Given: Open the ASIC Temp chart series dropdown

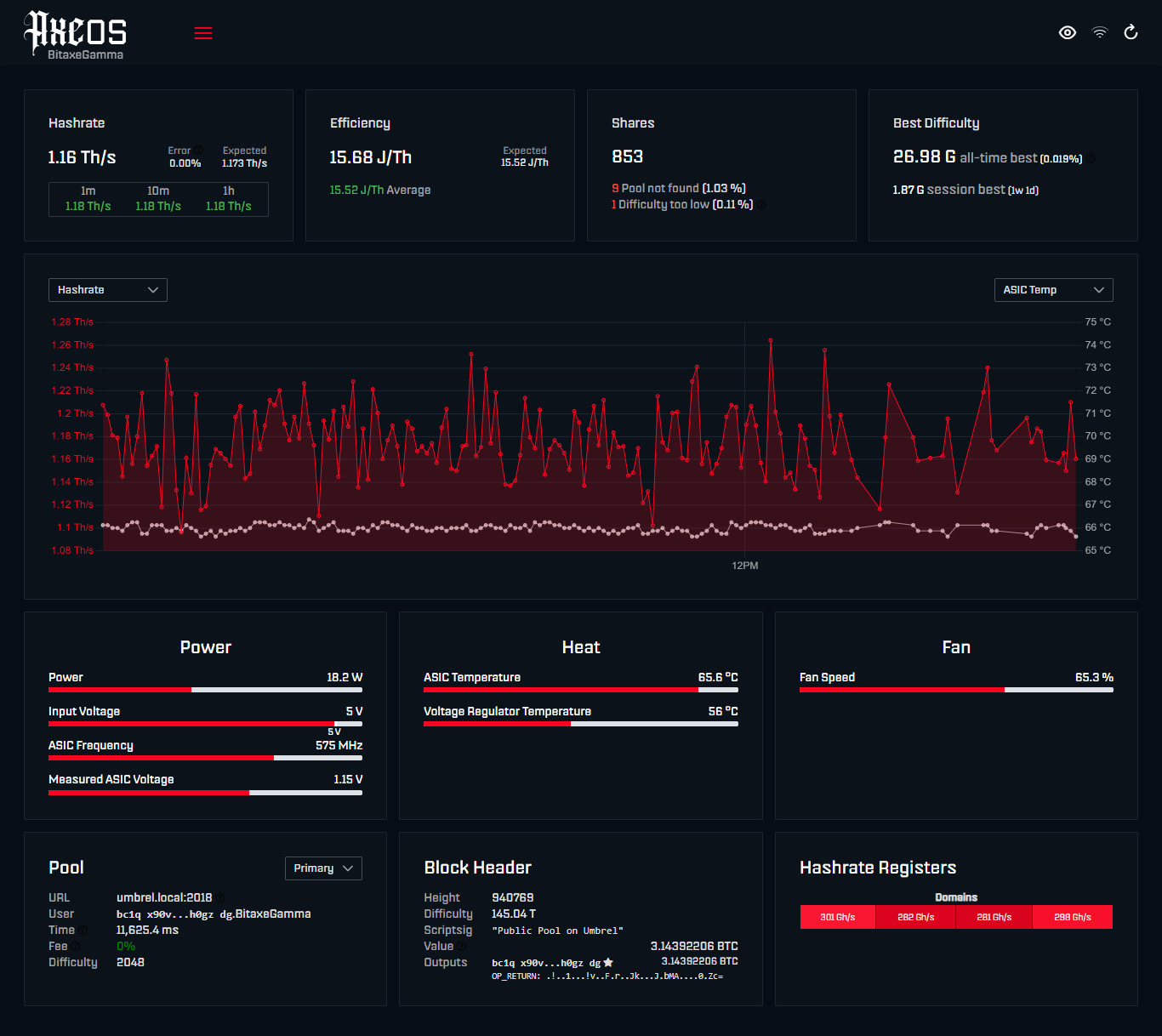Looking at the screenshot, I should pyautogui.click(x=1053, y=290).
